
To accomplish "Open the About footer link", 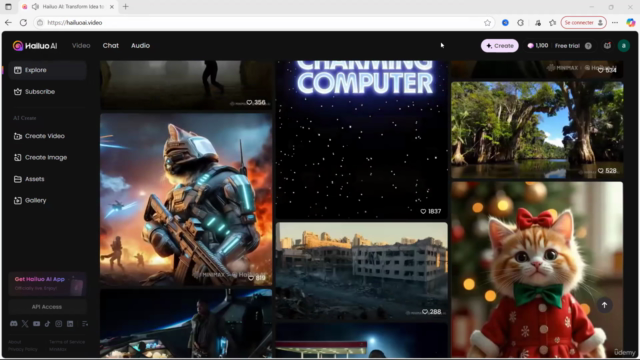I will (x=15, y=342).
